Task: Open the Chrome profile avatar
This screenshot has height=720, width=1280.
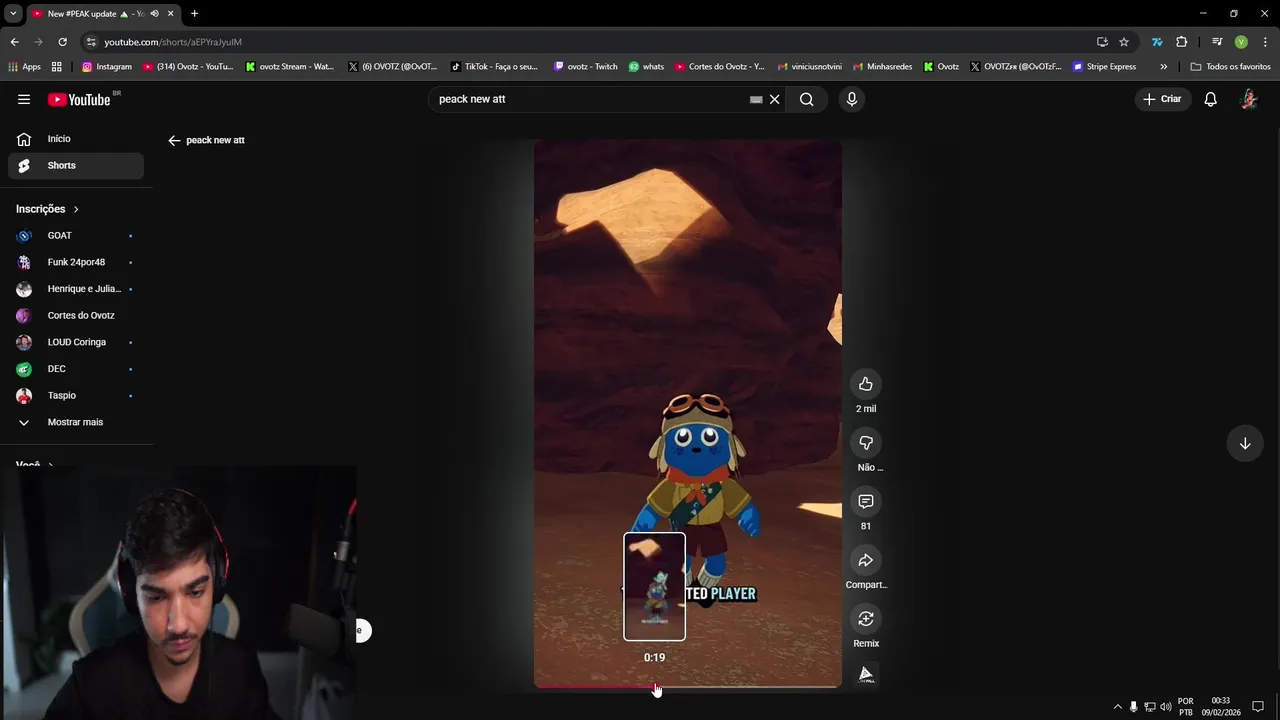Action: pos(1241,42)
